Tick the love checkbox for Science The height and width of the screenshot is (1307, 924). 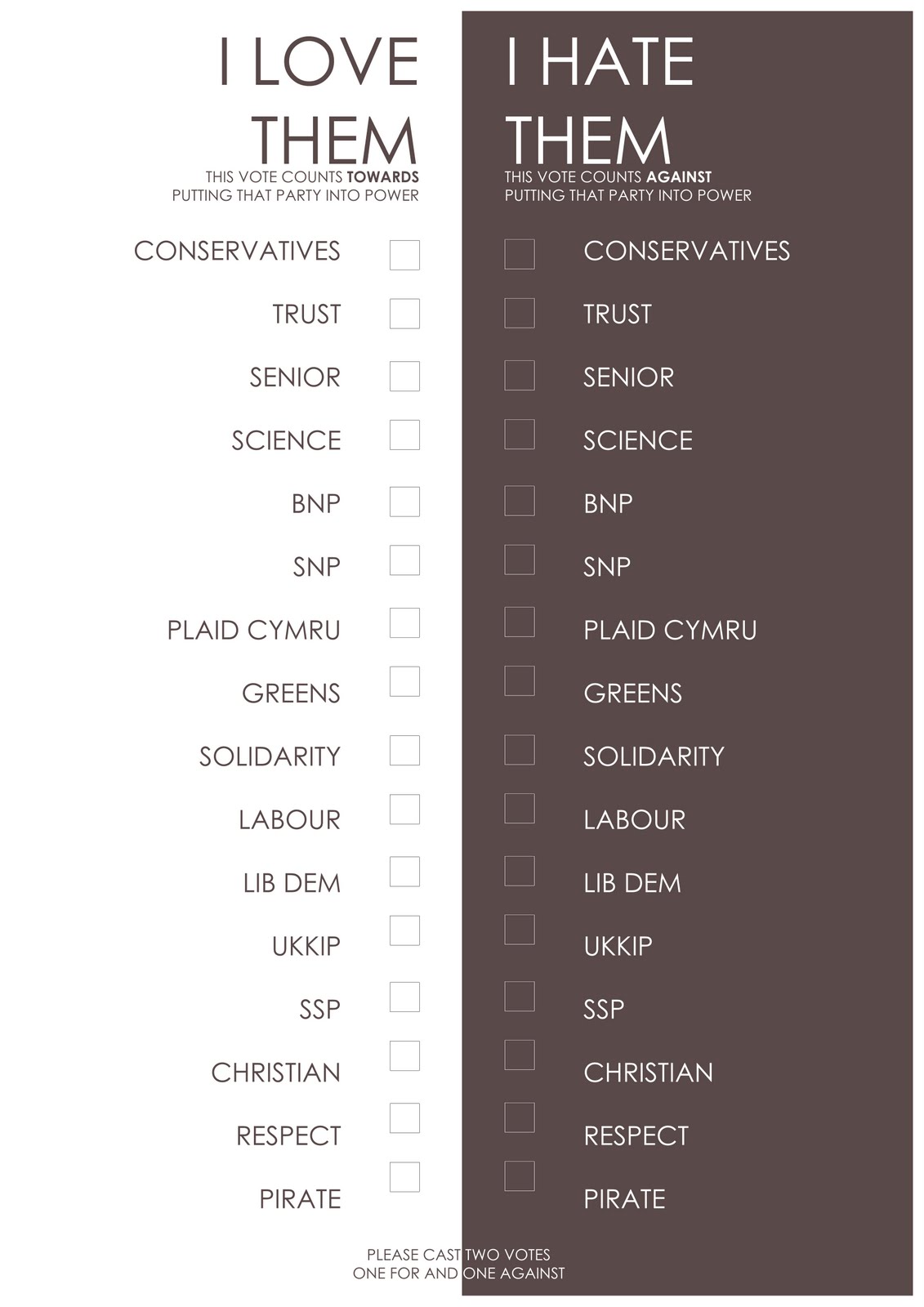coord(404,435)
